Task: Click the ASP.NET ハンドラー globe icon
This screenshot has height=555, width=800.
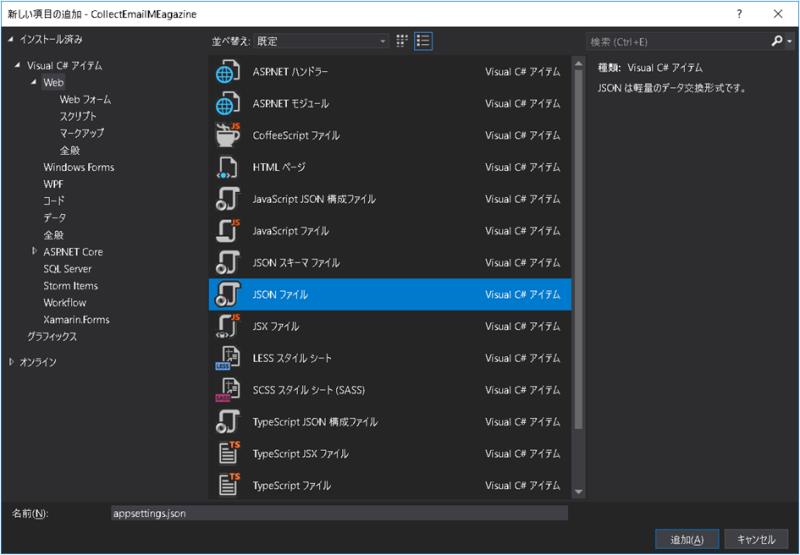Action: 228,72
